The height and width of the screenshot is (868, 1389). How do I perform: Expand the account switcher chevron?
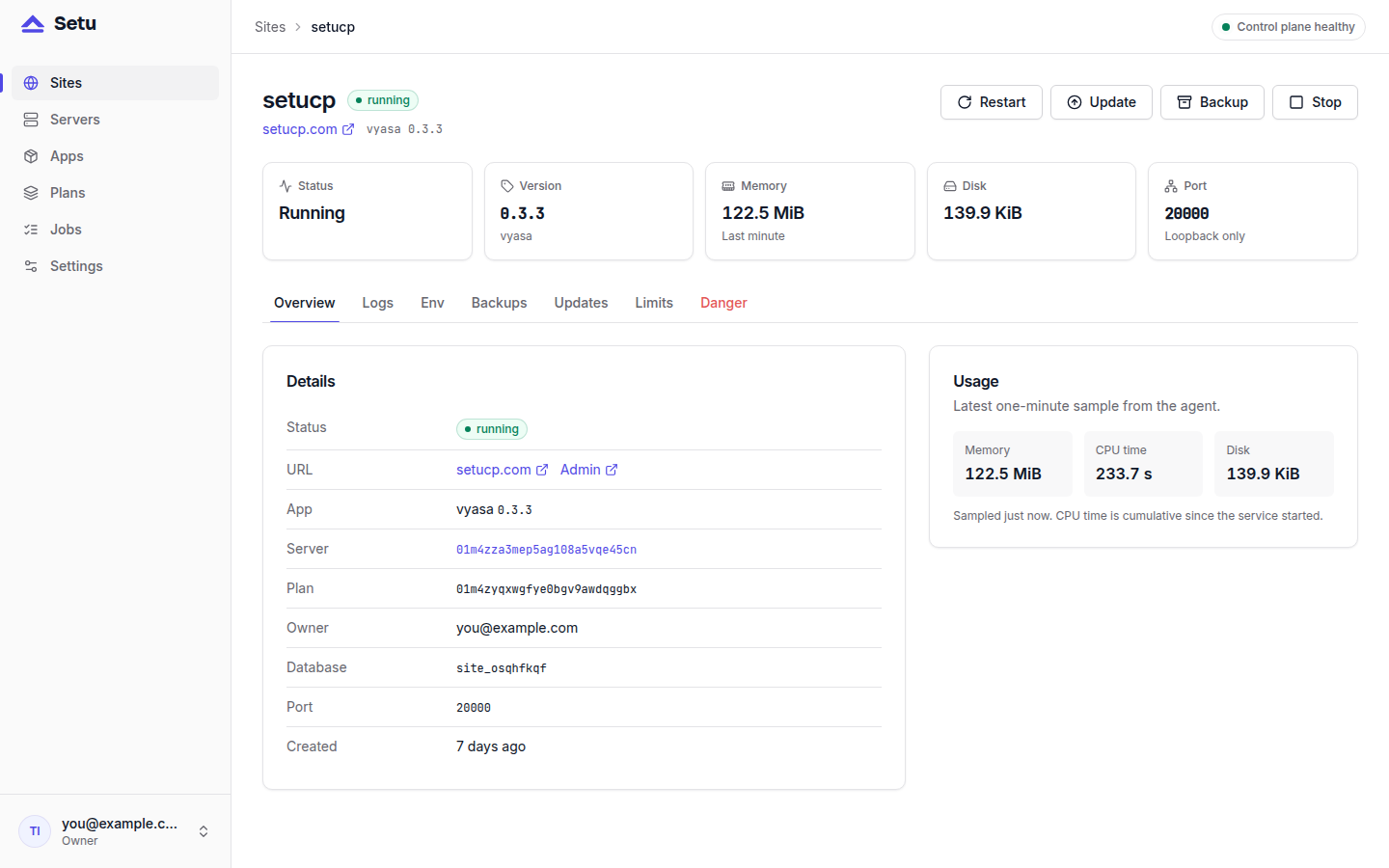(x=204, y=831)
